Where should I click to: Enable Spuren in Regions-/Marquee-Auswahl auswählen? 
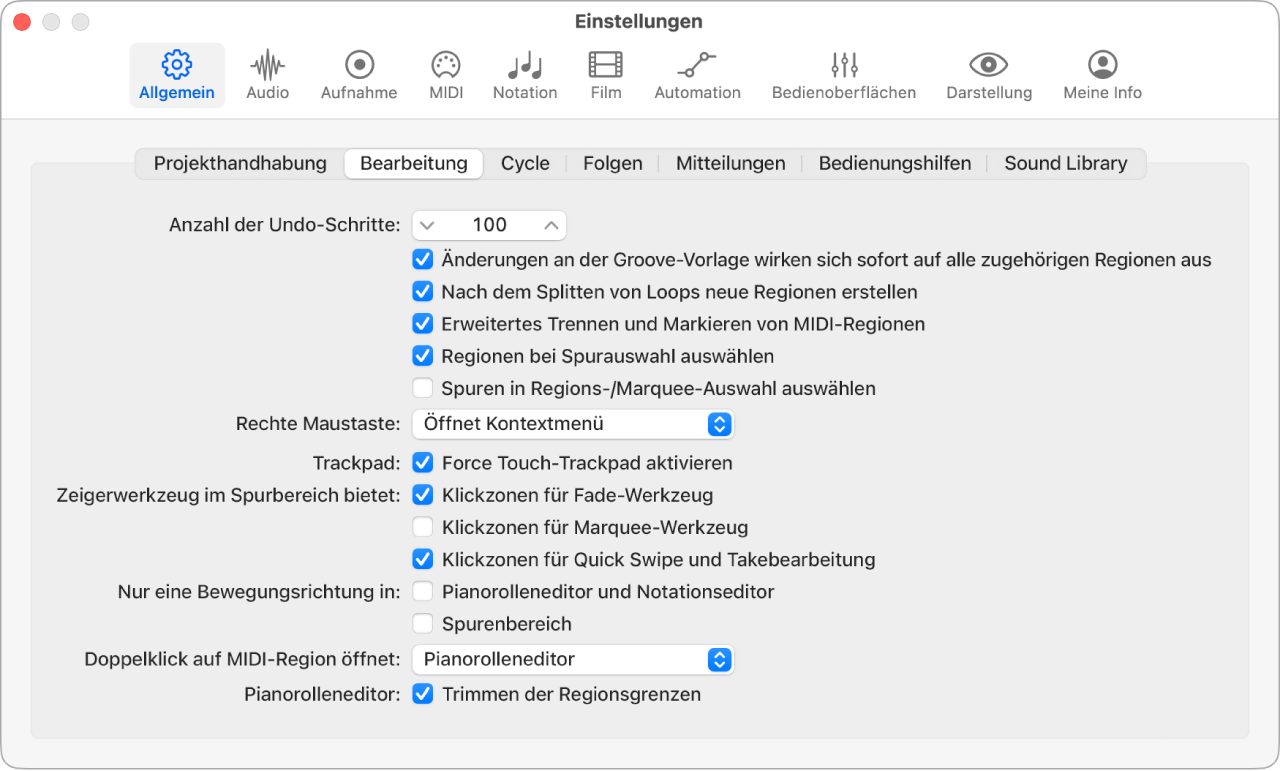coord(422,388)
